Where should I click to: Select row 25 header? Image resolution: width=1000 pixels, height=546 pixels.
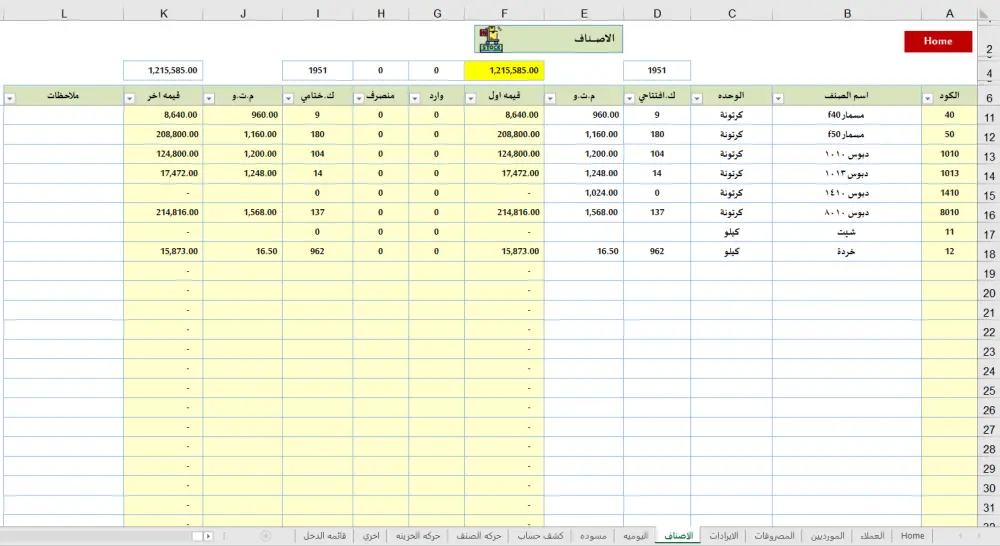(x=989, y=390)
